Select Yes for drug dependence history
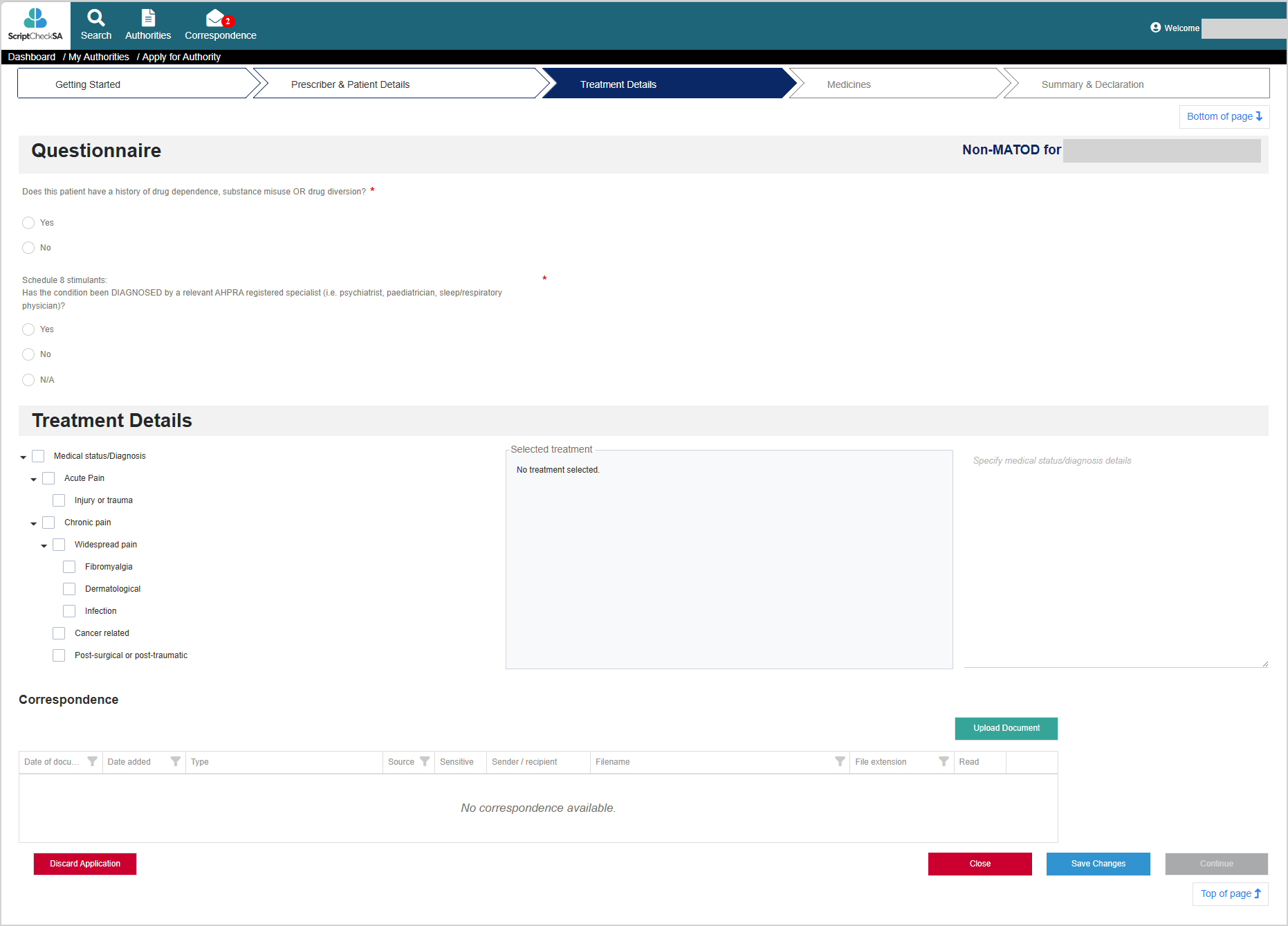 point(28,223)
